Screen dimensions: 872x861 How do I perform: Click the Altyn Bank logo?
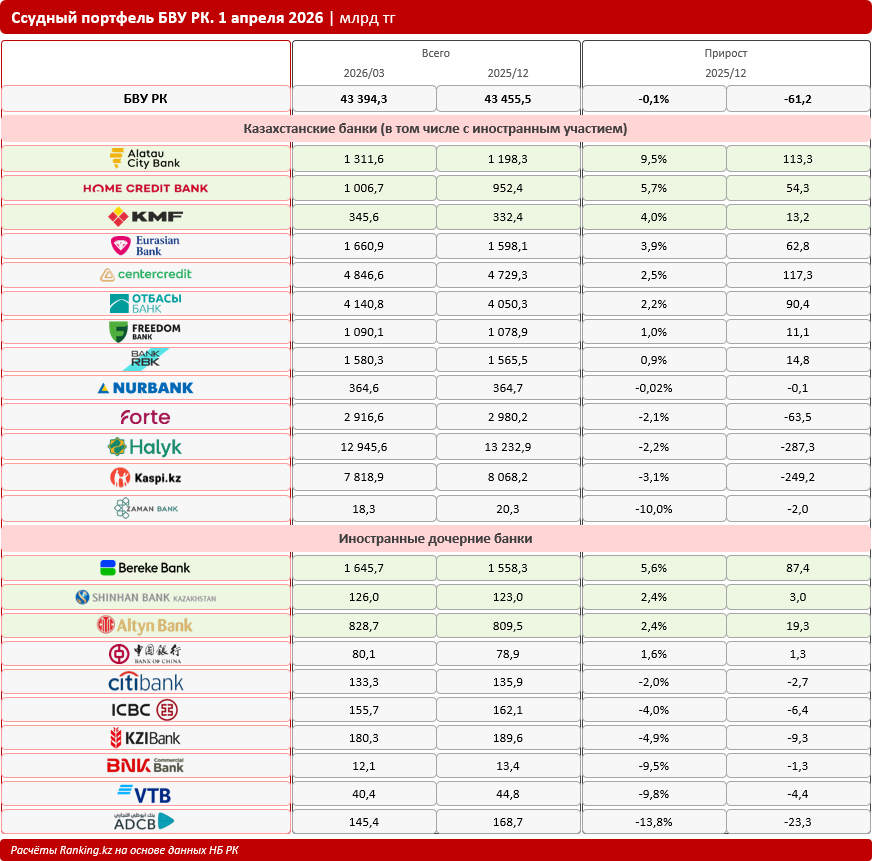(145, 625)
